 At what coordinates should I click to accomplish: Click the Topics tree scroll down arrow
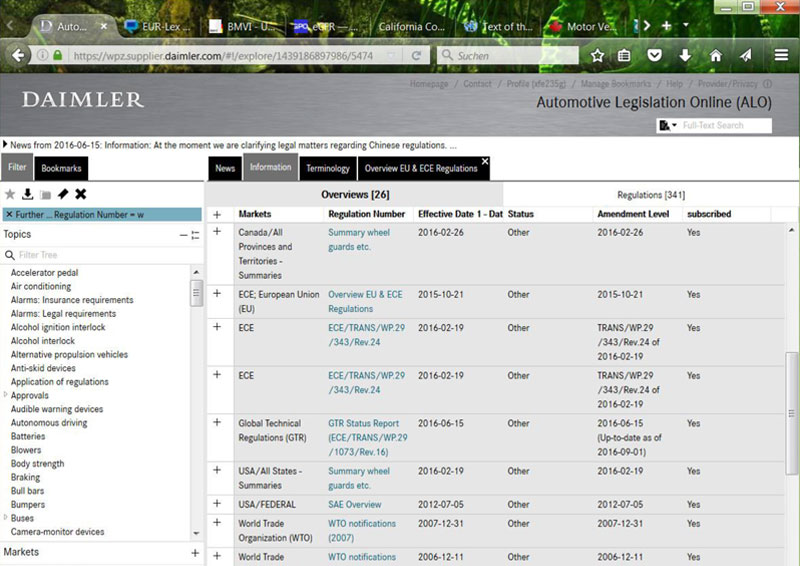pos(196,533)
